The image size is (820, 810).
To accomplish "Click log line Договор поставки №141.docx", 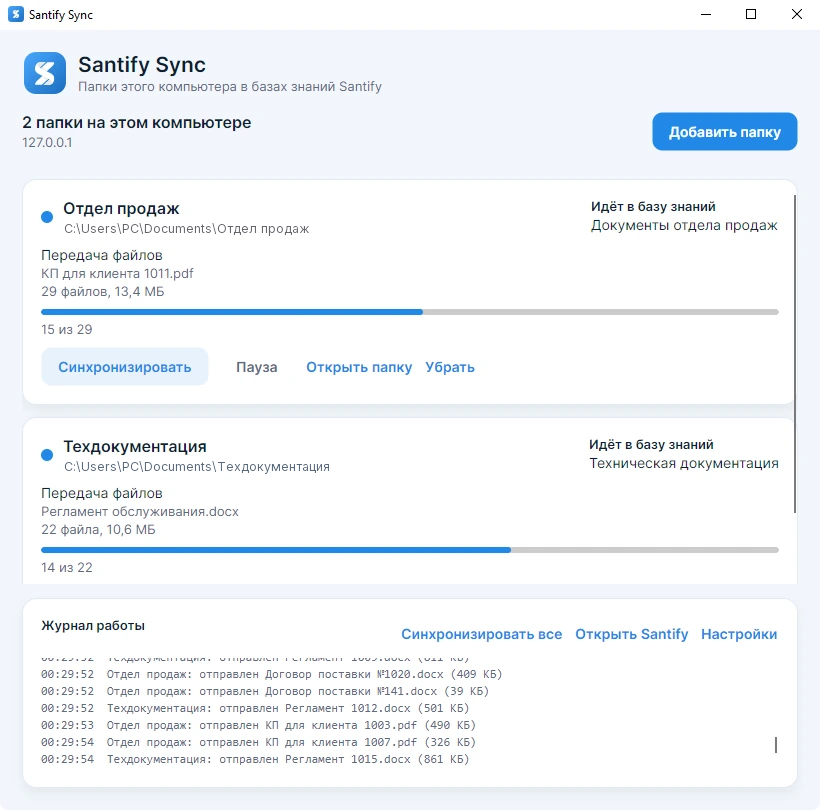I will point(265,691).
